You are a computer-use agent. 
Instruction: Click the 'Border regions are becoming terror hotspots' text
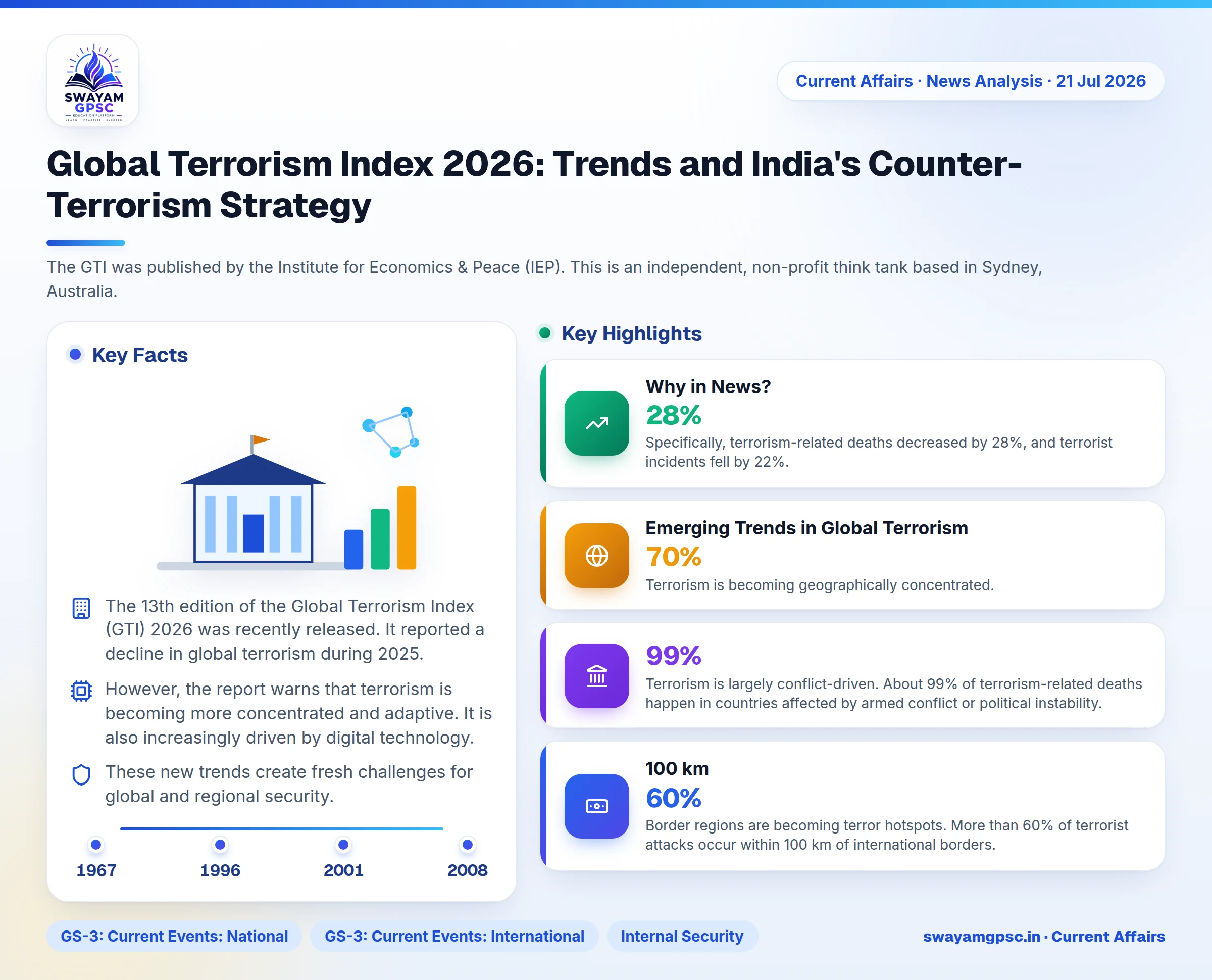tap(887, 835)
